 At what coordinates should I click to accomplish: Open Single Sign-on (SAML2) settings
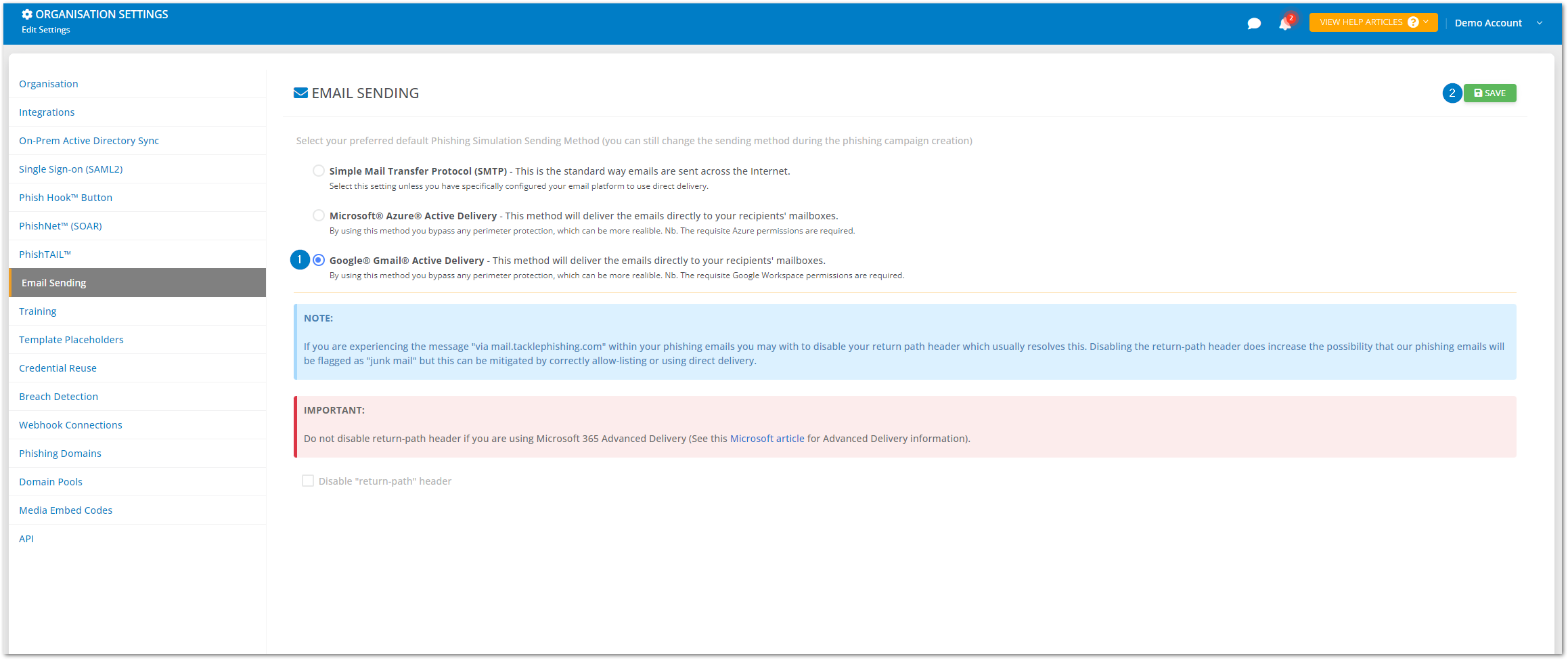pyautogui.click(x=137, y=169)
